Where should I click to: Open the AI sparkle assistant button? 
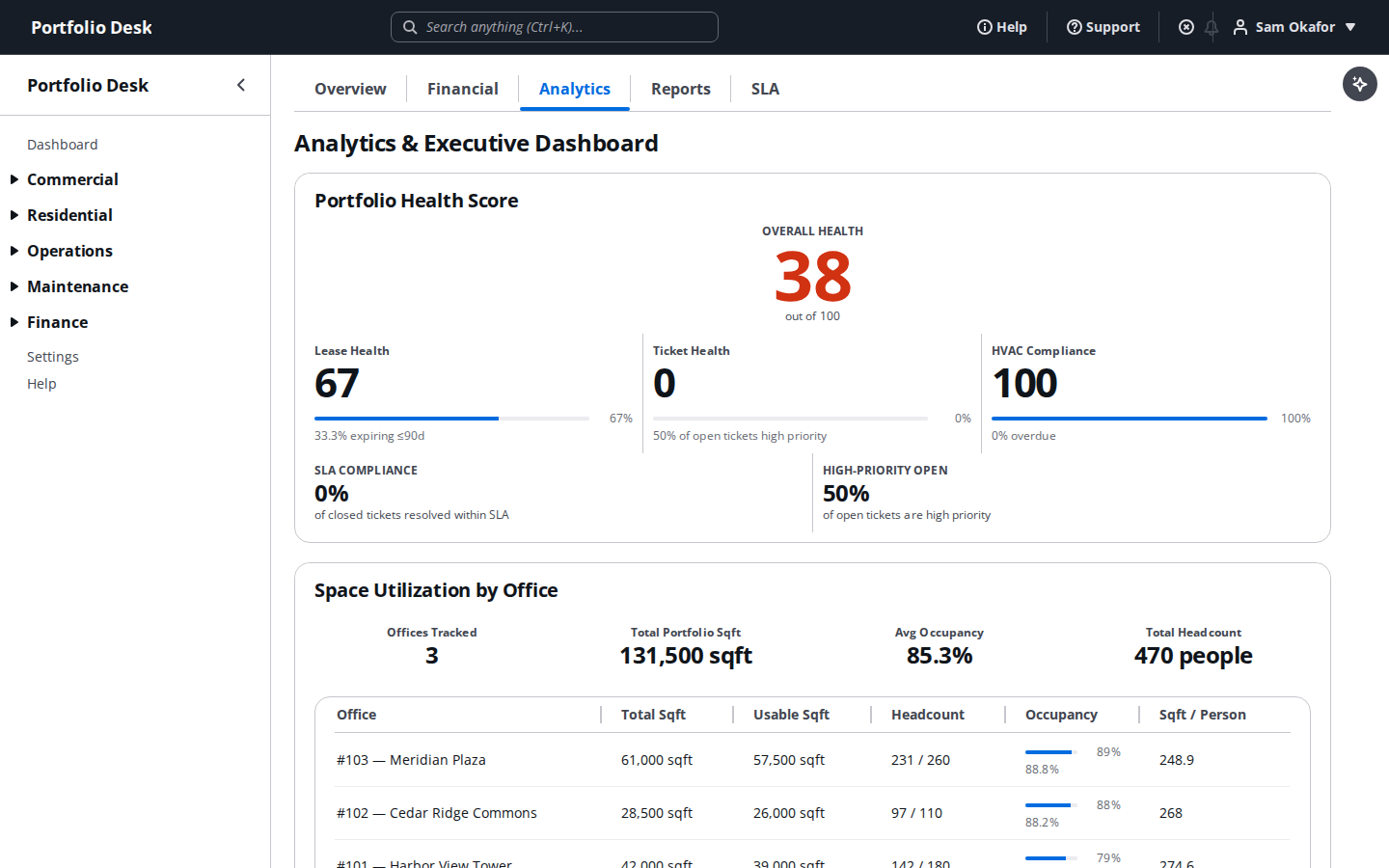pyautogui.click(x=1360, y=84)
